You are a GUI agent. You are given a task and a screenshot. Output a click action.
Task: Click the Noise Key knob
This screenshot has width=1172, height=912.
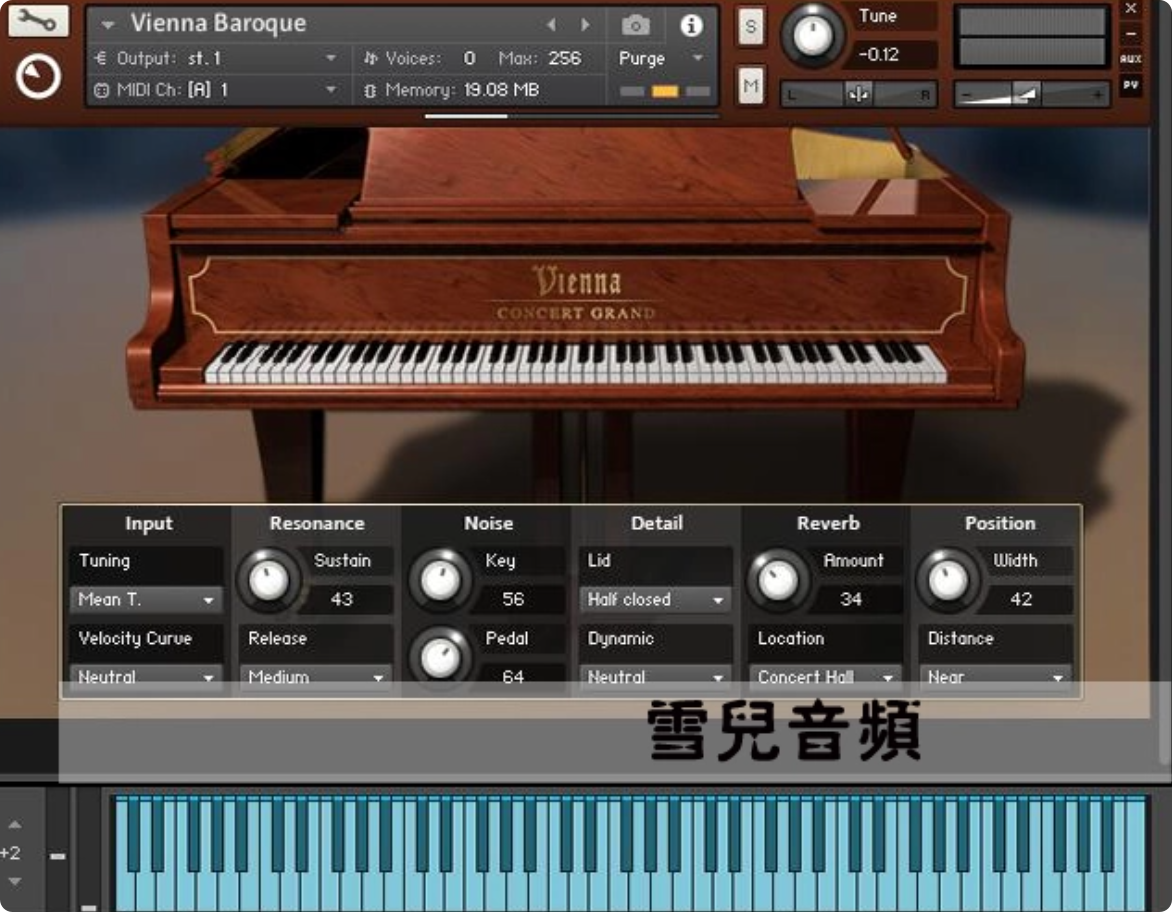[x=440, y=579]
